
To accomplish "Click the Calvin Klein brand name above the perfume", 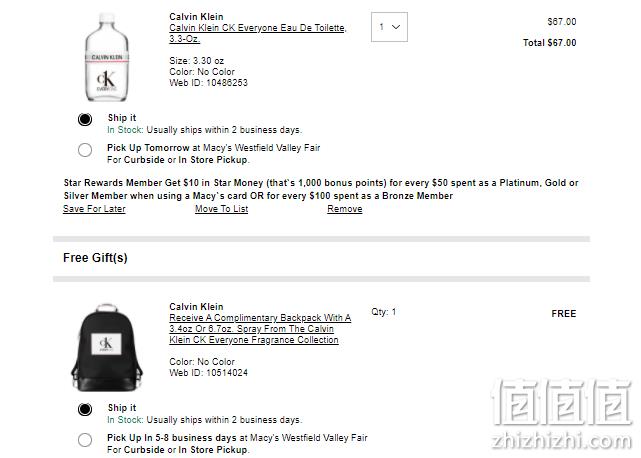I will 196,16.
